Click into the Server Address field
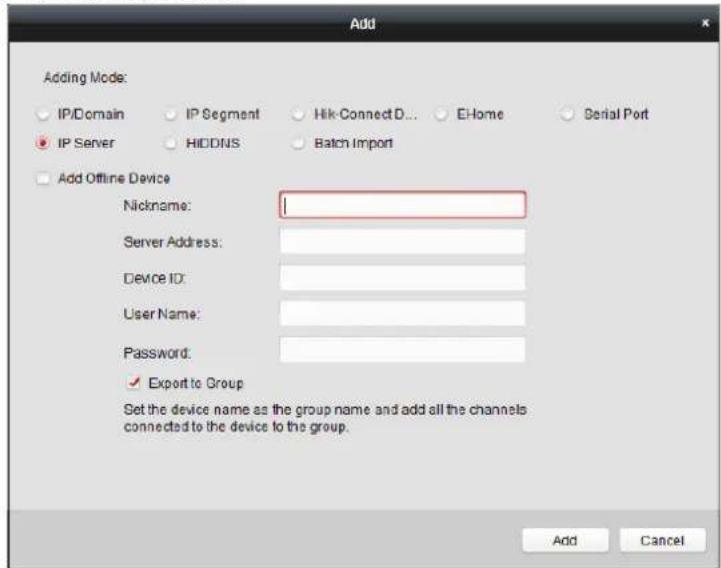 click(x=402, y=241)
